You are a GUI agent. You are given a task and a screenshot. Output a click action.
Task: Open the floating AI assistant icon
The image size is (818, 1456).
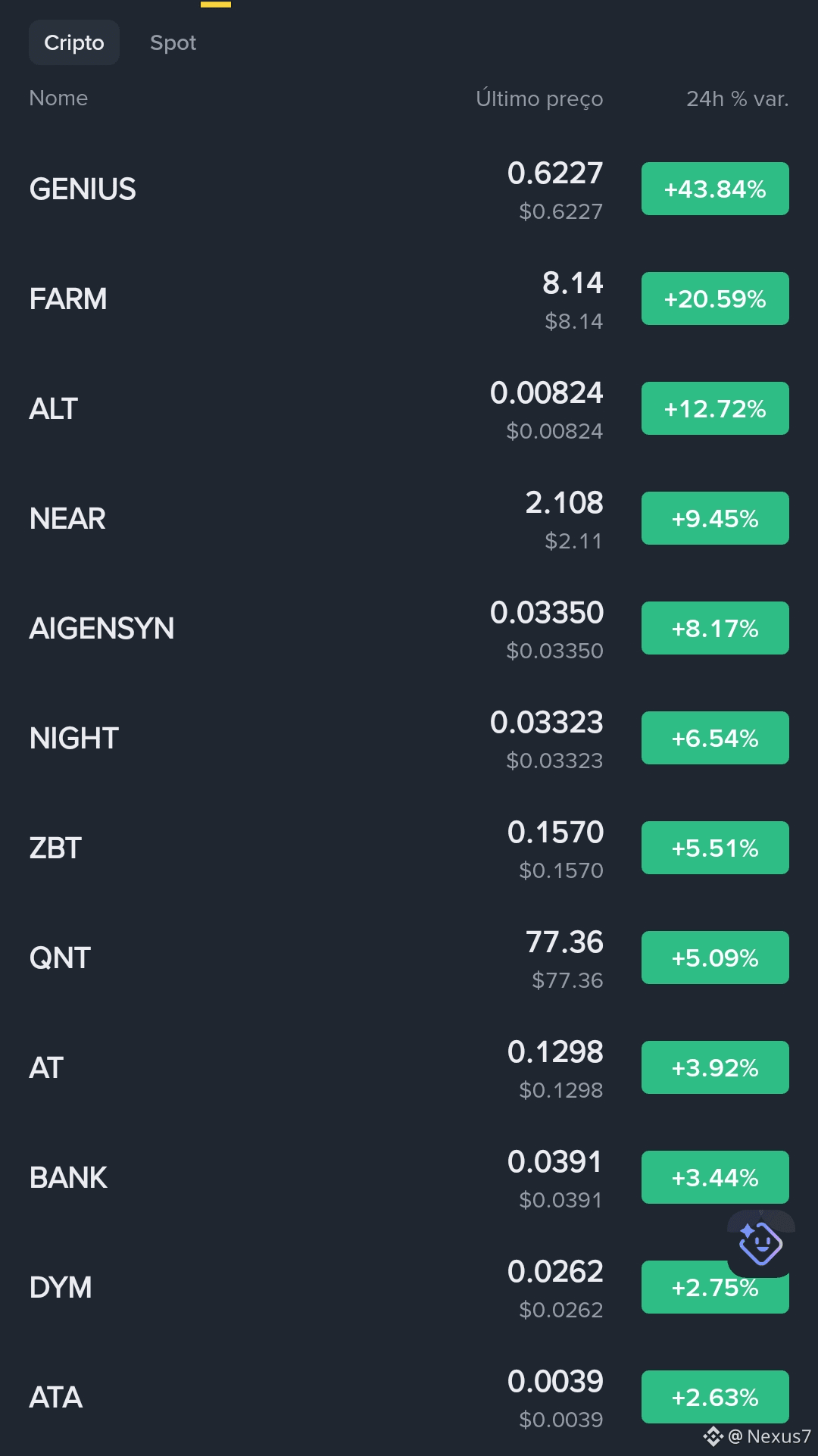click(x=760, y=1243)
